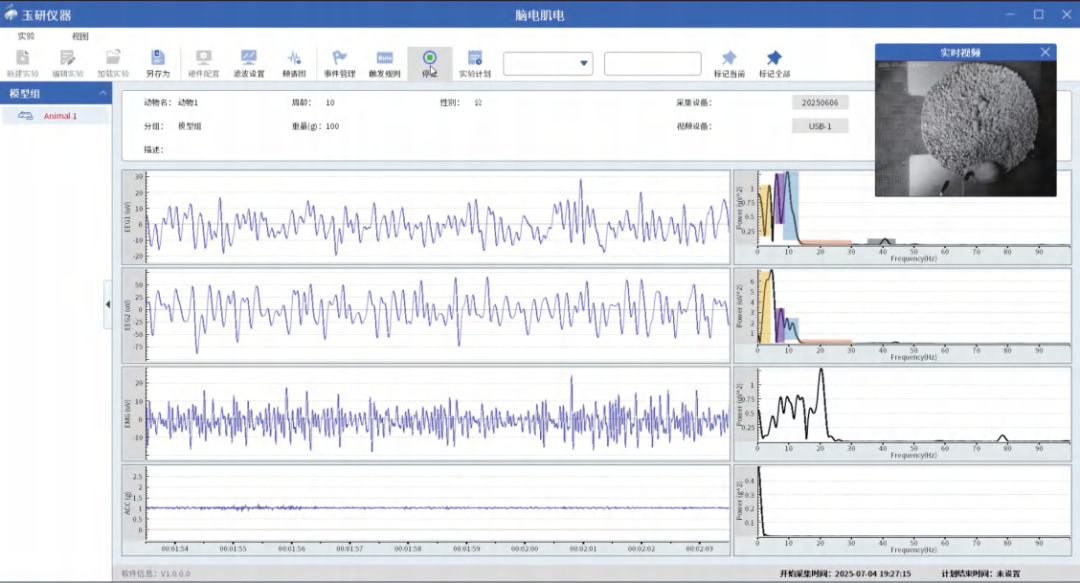Collapse the 模型组 group header

click(x=103, y=93)
